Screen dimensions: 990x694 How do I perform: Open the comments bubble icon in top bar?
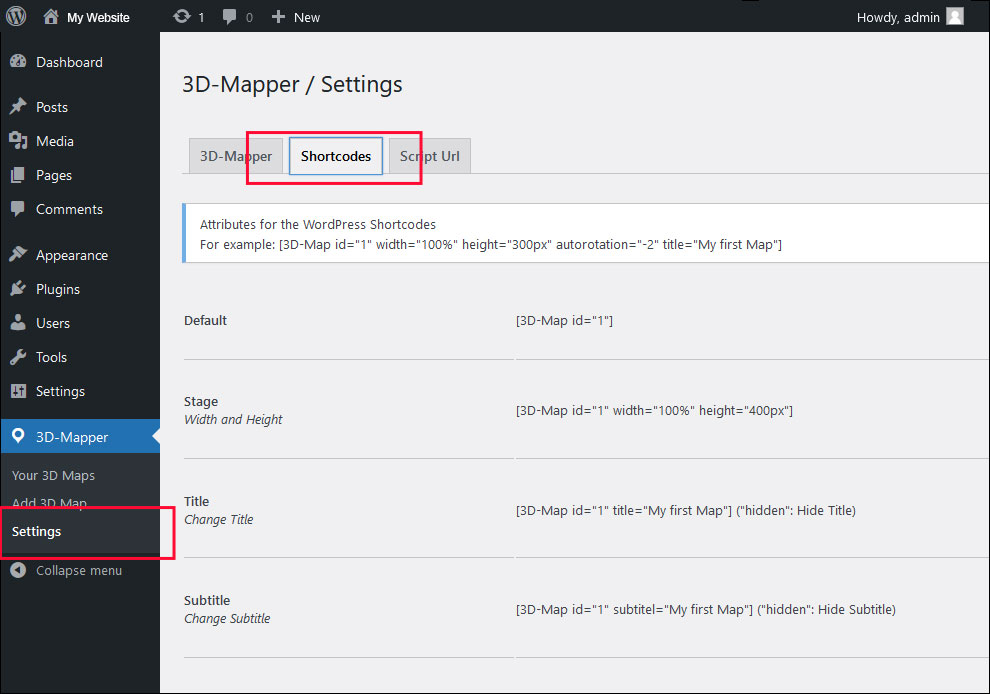229,17
